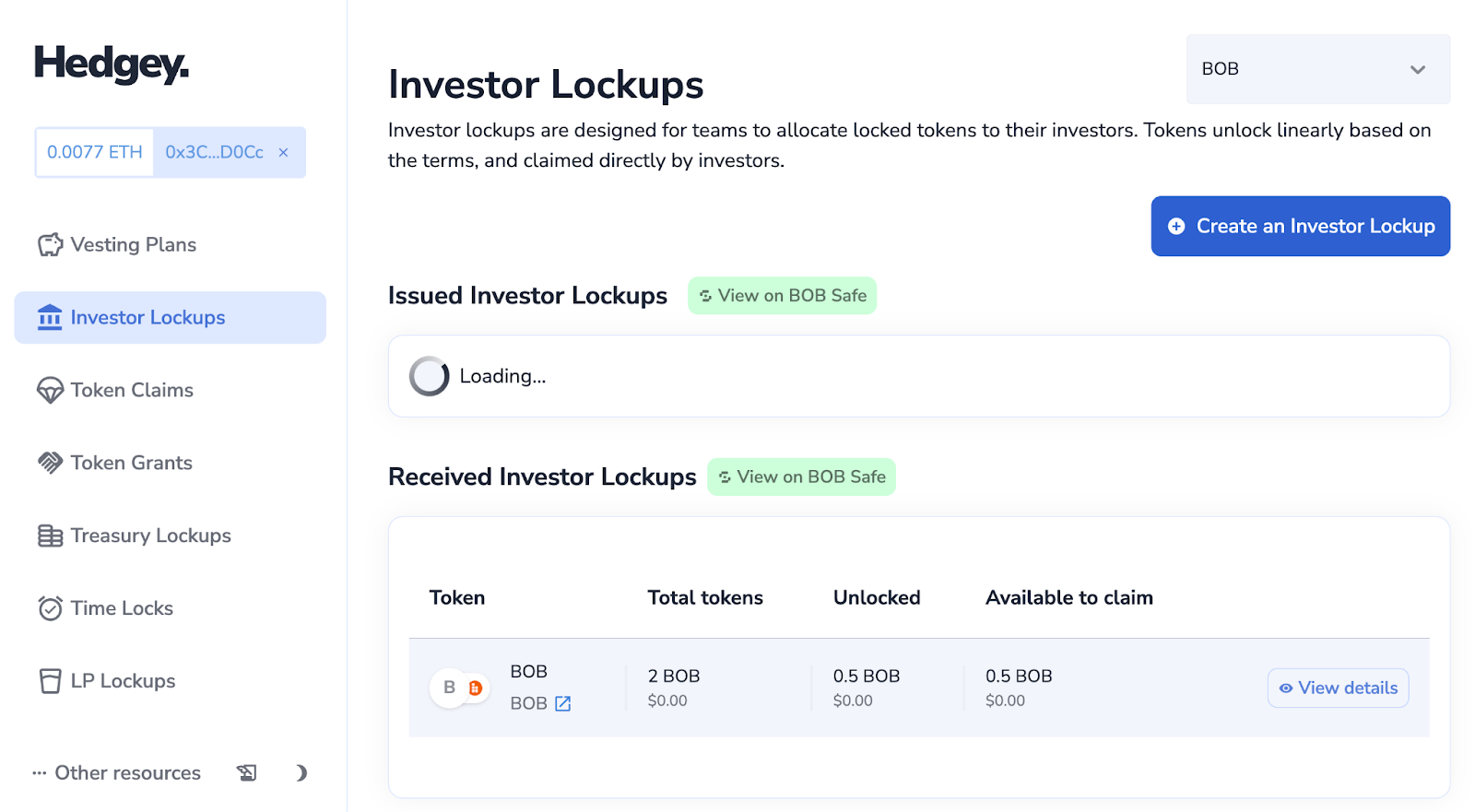Click the Total tokens column header
The height and width of the screenshot is (812, 1475).
[705, 597]
